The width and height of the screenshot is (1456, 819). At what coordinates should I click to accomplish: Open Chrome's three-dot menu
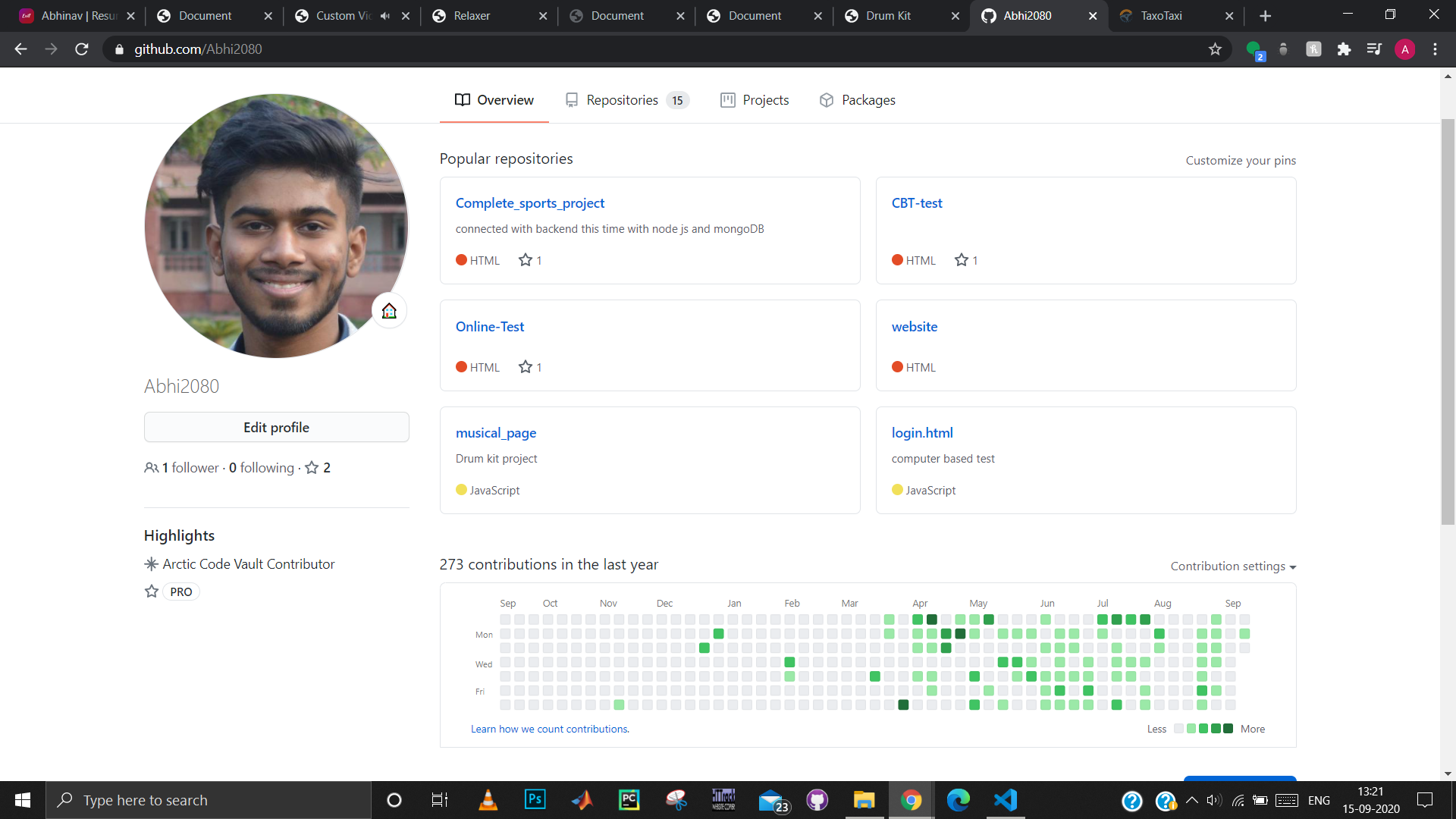pos(1436,49)
